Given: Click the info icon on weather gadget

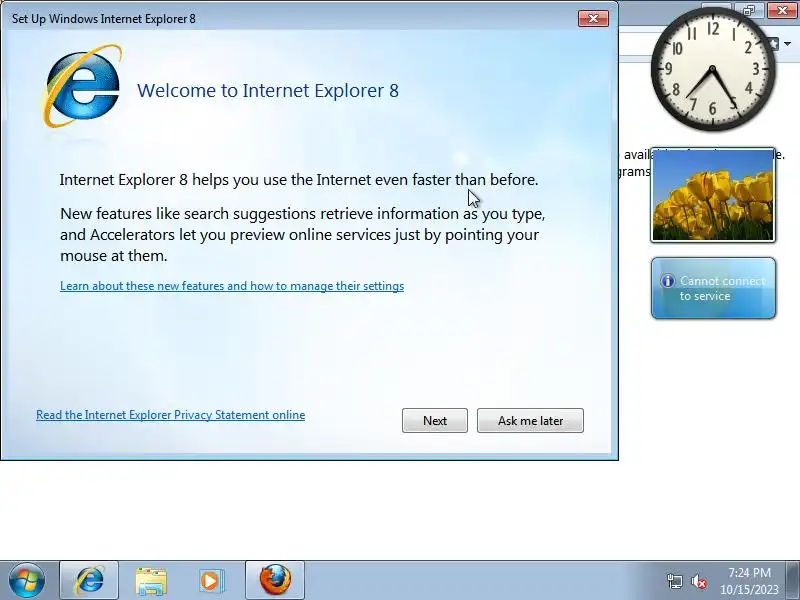Looking at the screenshot, I should coord(667,281).
